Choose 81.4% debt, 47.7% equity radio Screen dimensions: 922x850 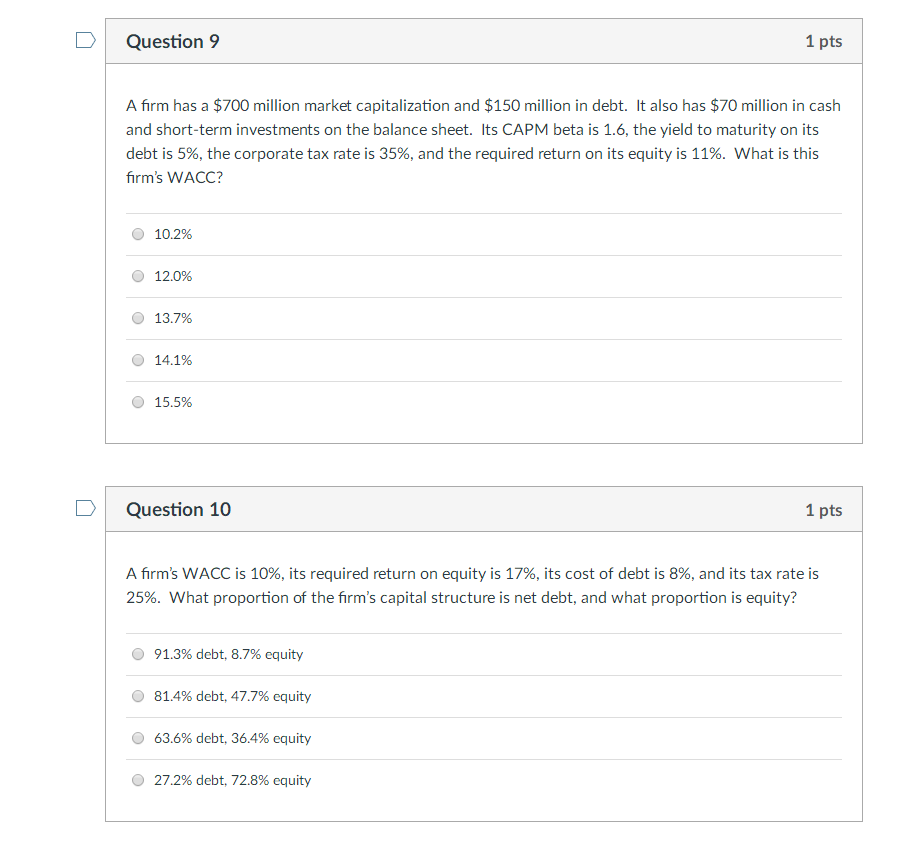pos(138,696)
